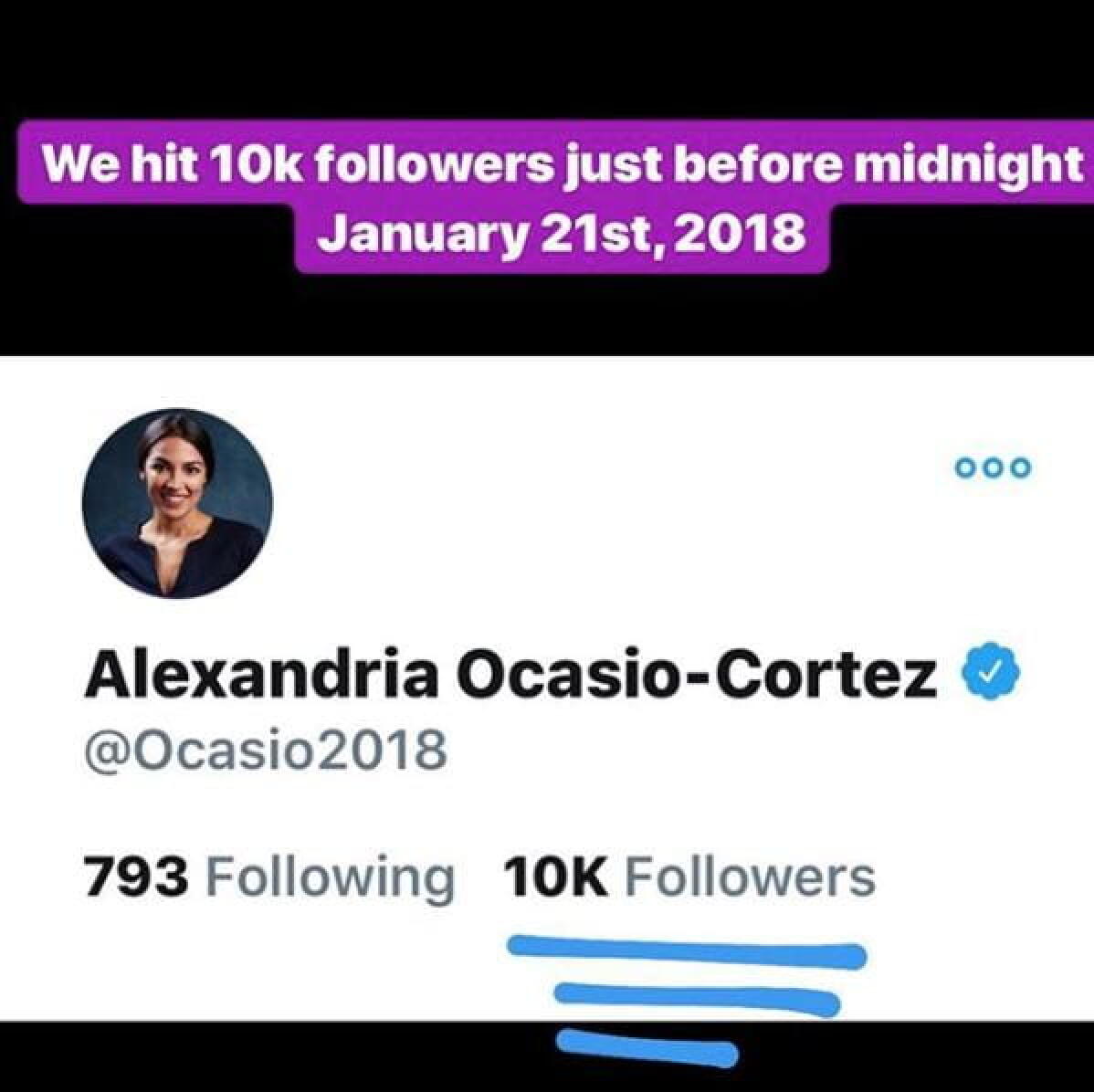The width and height of the screenshot is (1094, 1092).
Task: Tap the purple '10k followers just before midnight' caption
Action: pos(561,163)
